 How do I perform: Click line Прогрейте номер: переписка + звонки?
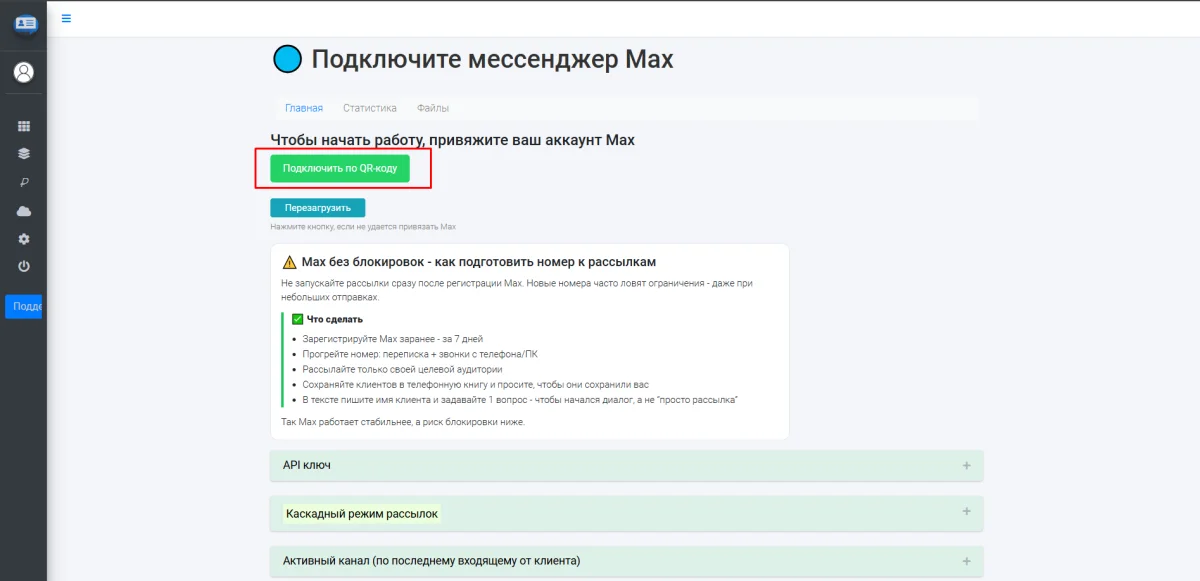[419, 354]
